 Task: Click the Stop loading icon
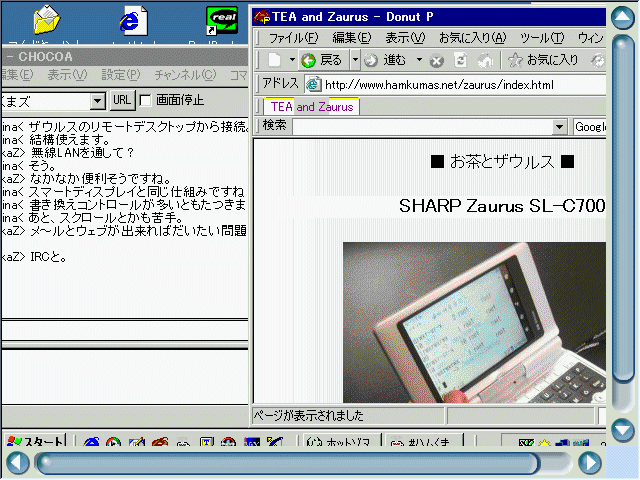pos(436,61)
